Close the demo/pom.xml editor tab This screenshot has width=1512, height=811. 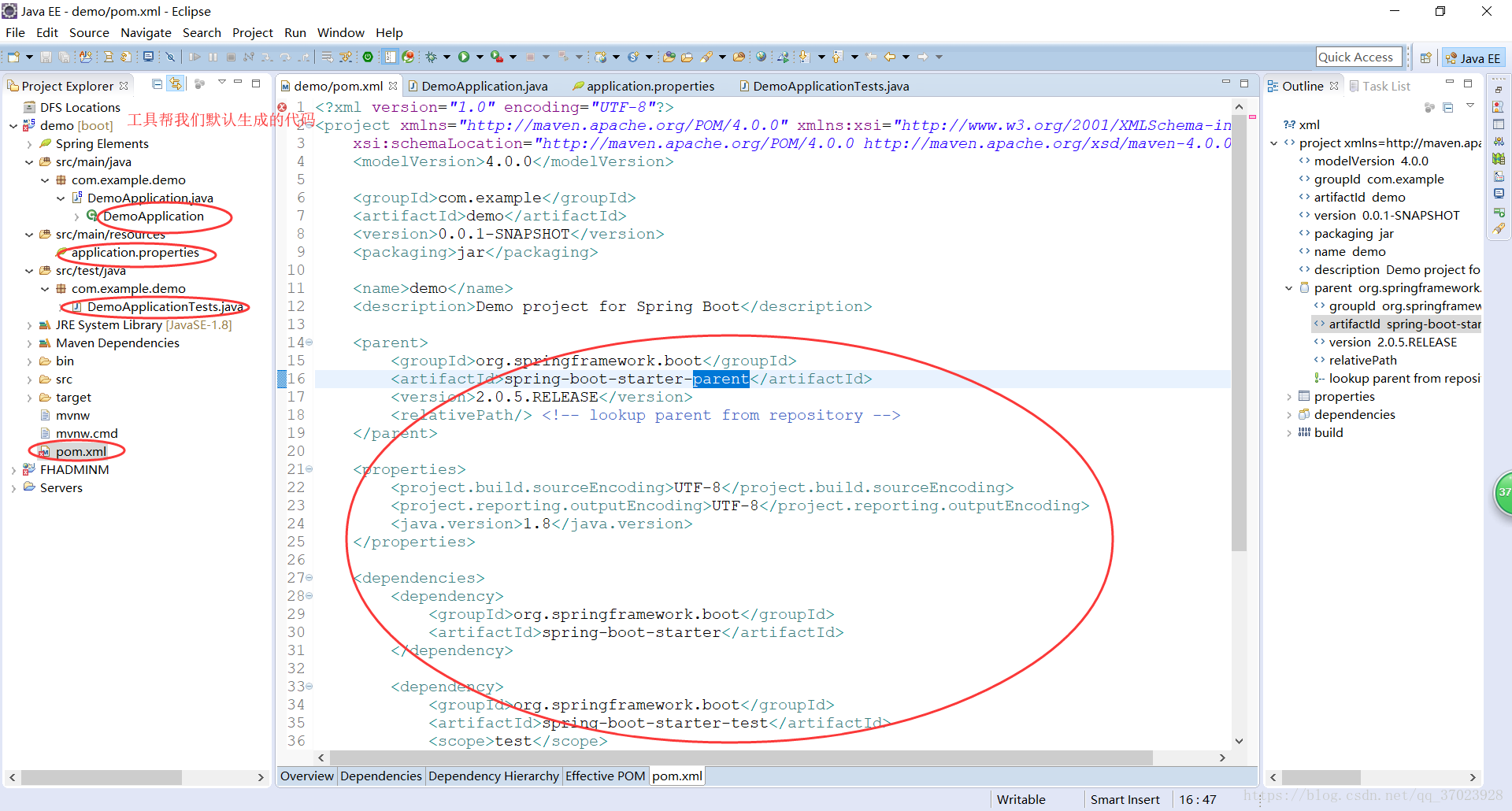(393, 86)
